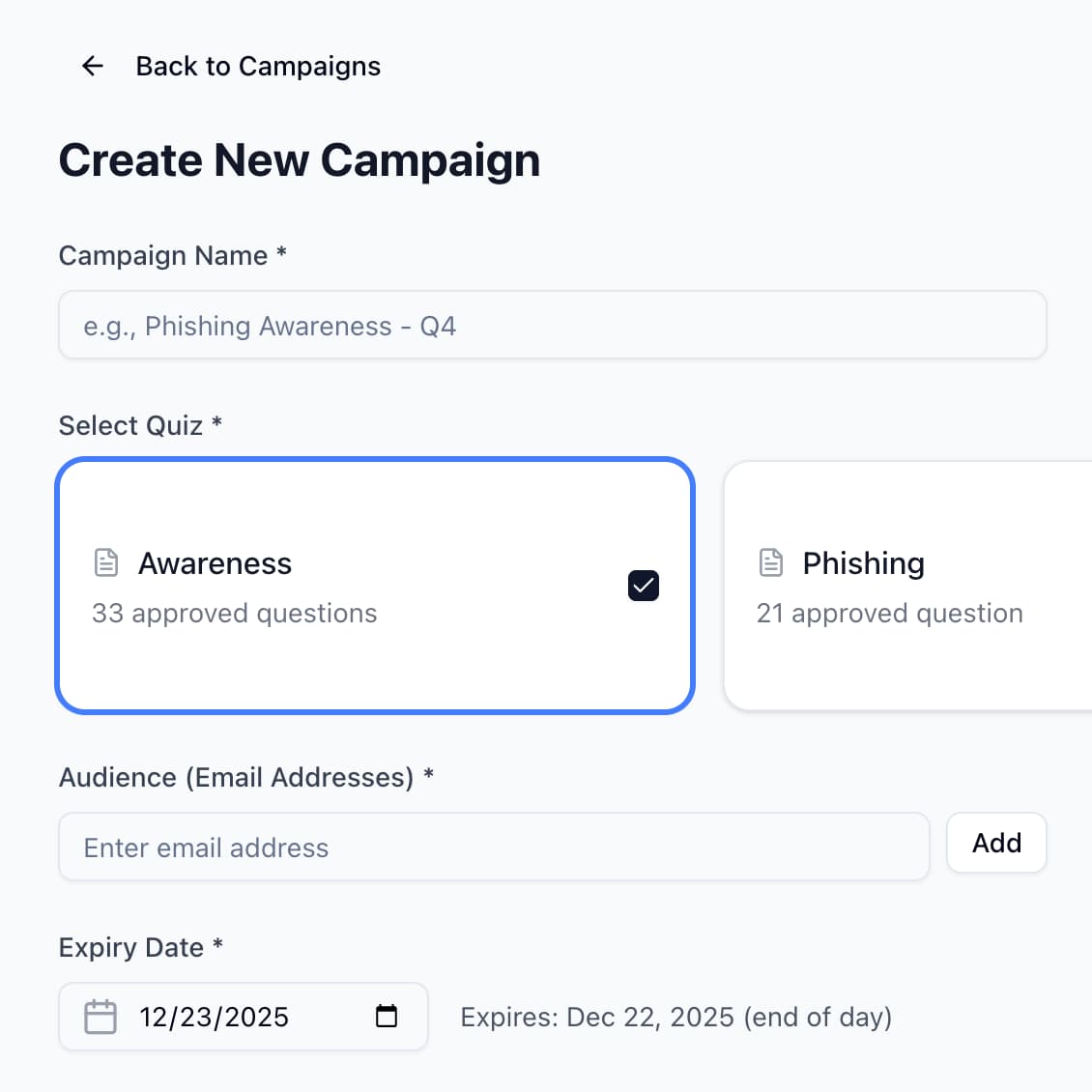Click the back arrow icon

click(x=92, y=66)
